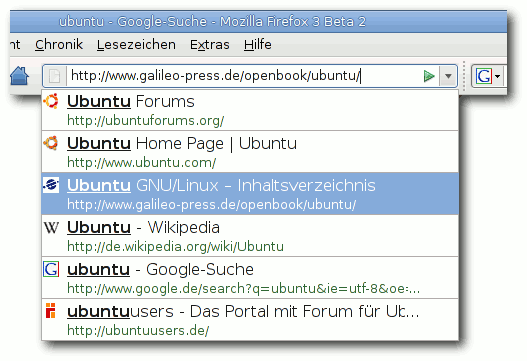Click the Google search engine icon
This screenshot has width=527, height=361.
[x=484, y=76]
